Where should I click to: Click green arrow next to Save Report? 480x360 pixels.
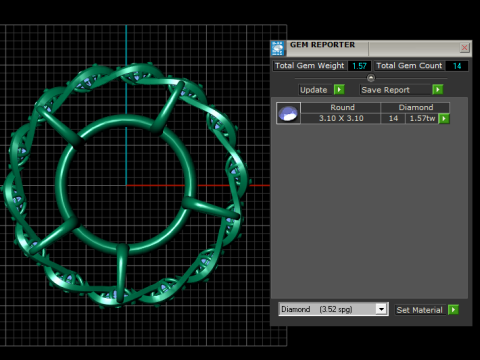(438, 90)
